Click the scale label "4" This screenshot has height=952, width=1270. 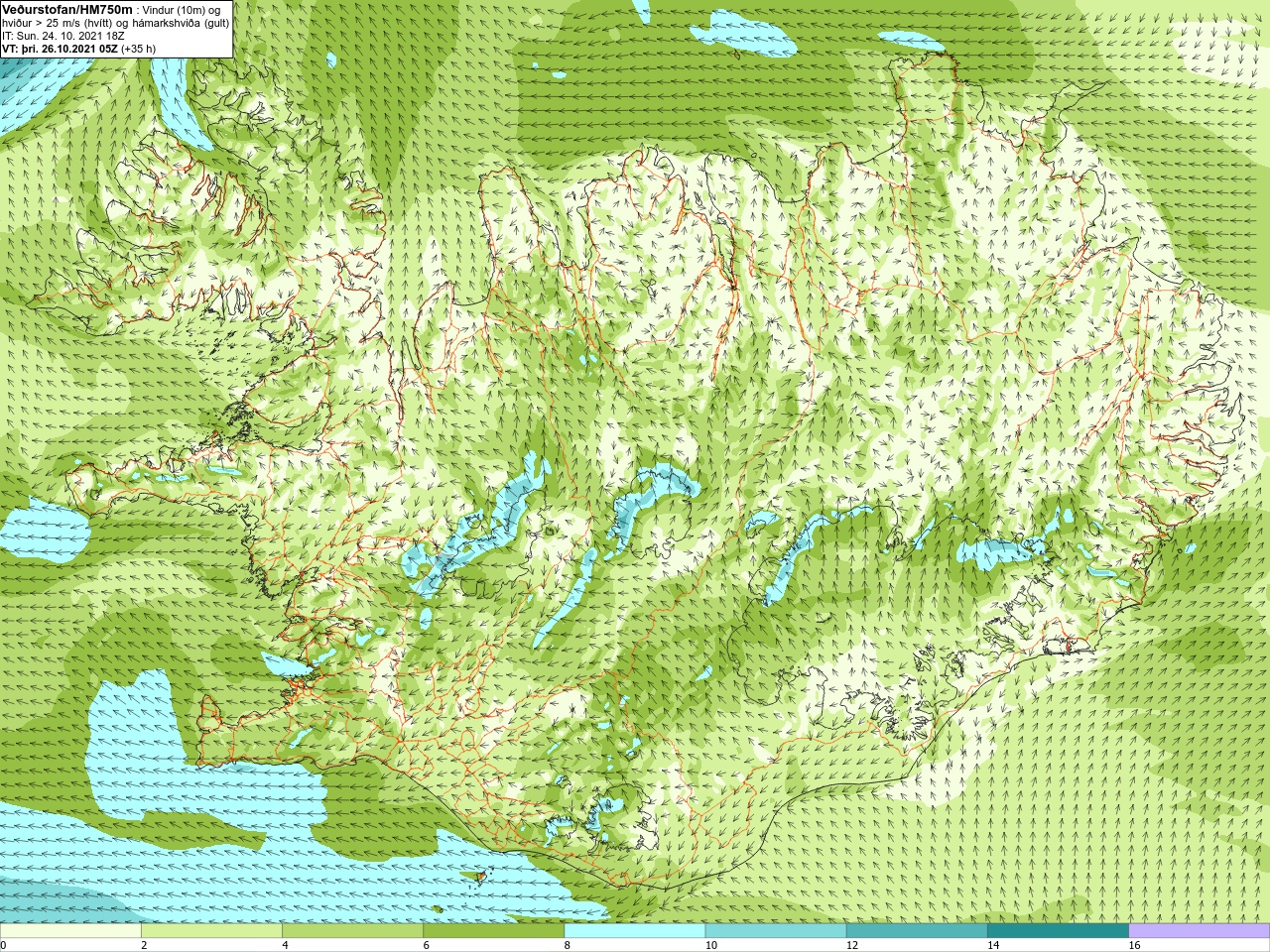(x=285, y=945)
